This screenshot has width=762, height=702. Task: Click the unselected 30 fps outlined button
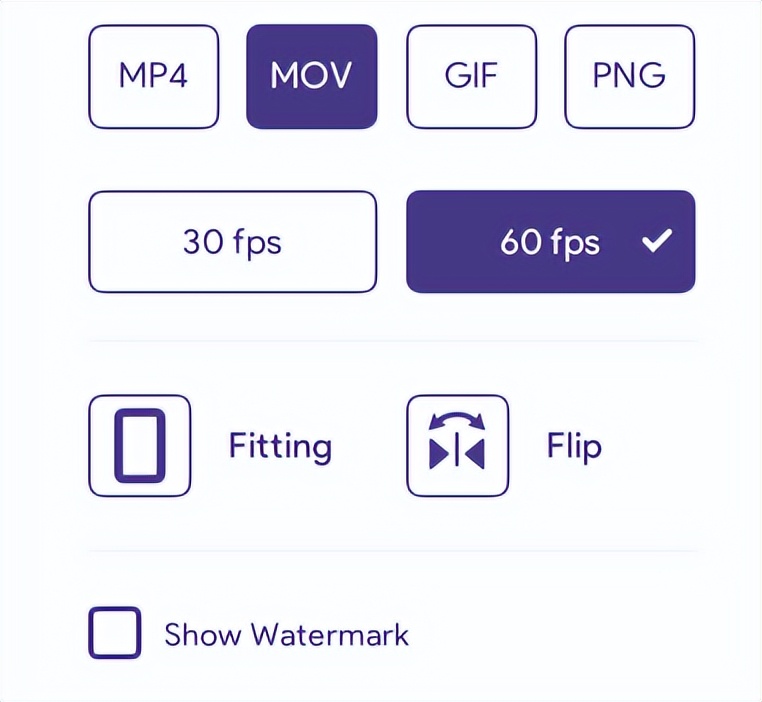tap(232, 242)
